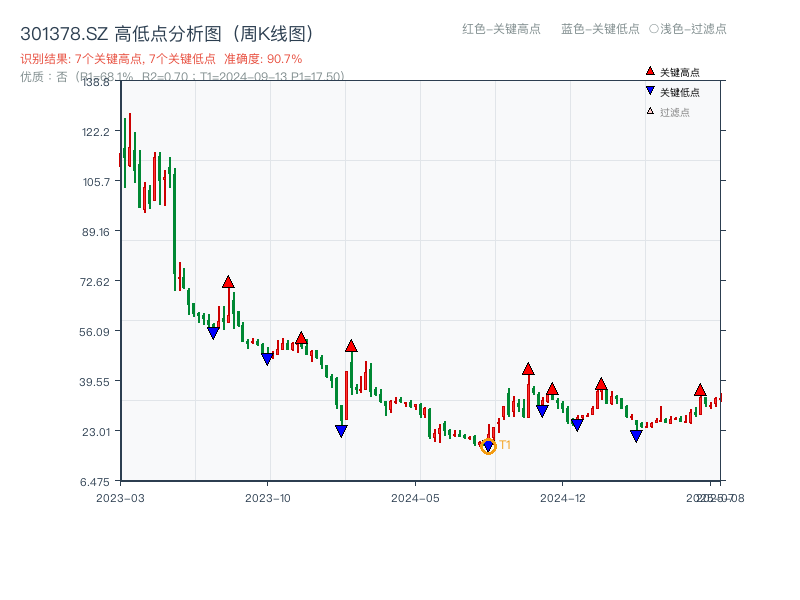Select the blue low-point marker below the 2023 decline
Image resolution: width=800 pixels, height=600 pixels.
coord(341,430)
